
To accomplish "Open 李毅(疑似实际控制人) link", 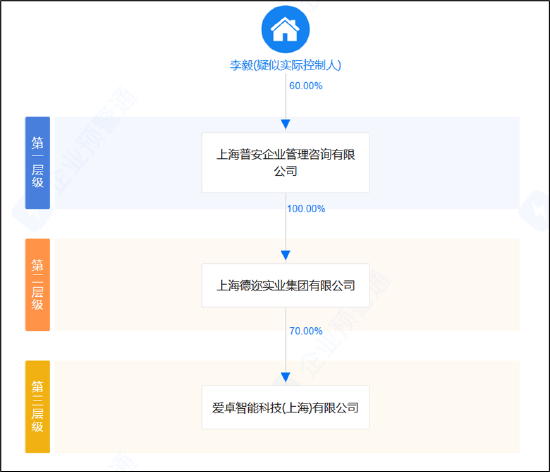I will (x=285, y=65).
